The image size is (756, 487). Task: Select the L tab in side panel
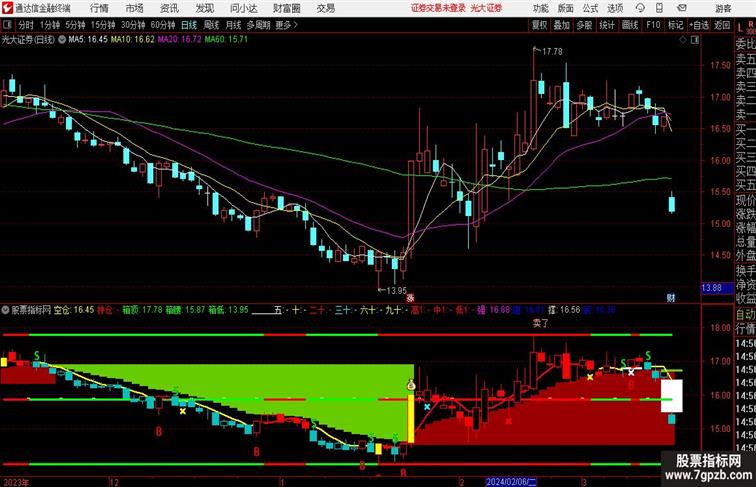click(x=741, y=28)
